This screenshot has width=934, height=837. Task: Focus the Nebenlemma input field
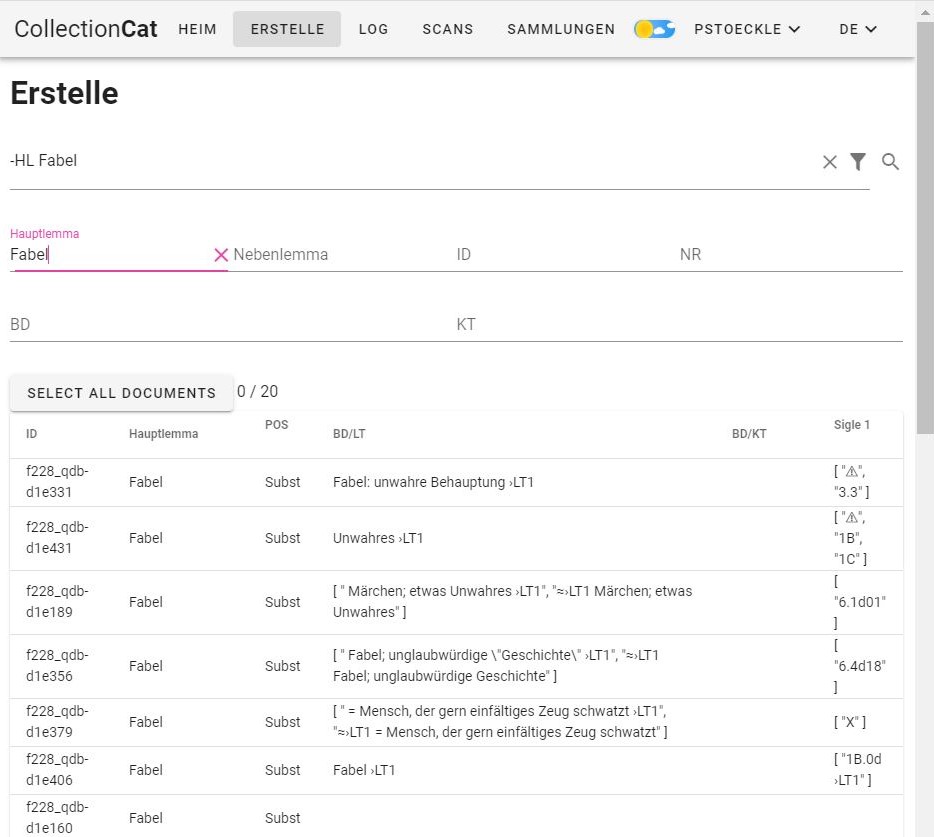[341, 255]
